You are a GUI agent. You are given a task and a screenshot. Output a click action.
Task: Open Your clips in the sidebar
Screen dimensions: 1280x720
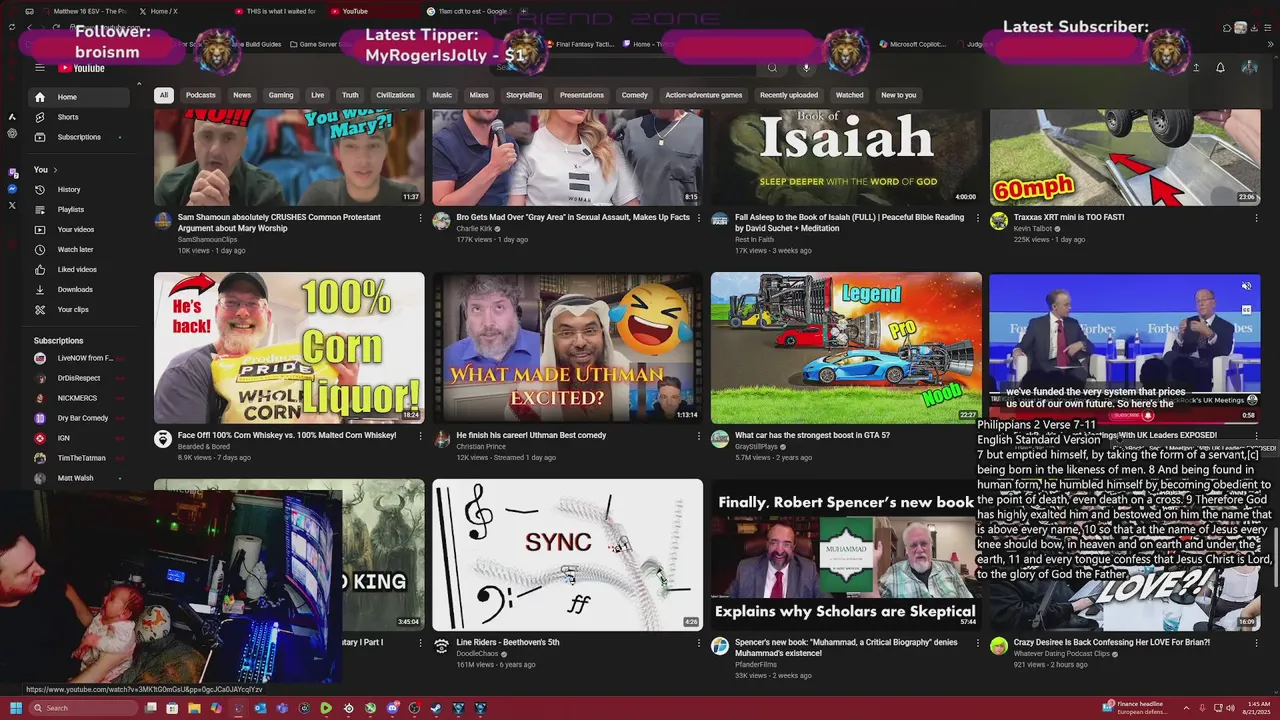coord(79,309)
